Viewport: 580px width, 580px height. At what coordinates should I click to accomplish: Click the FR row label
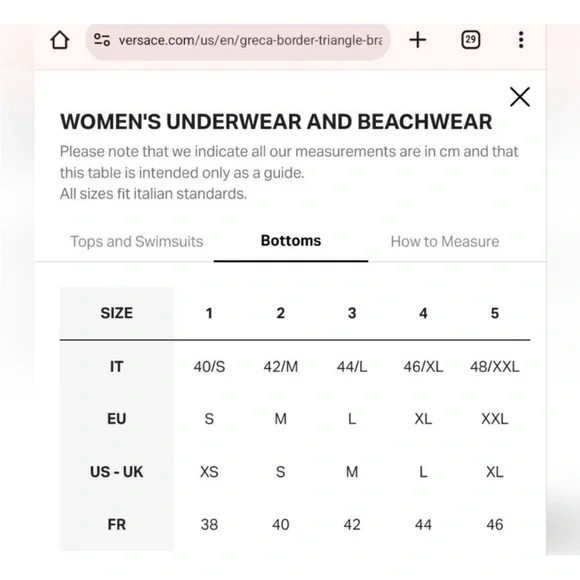(x=117, y=525)
